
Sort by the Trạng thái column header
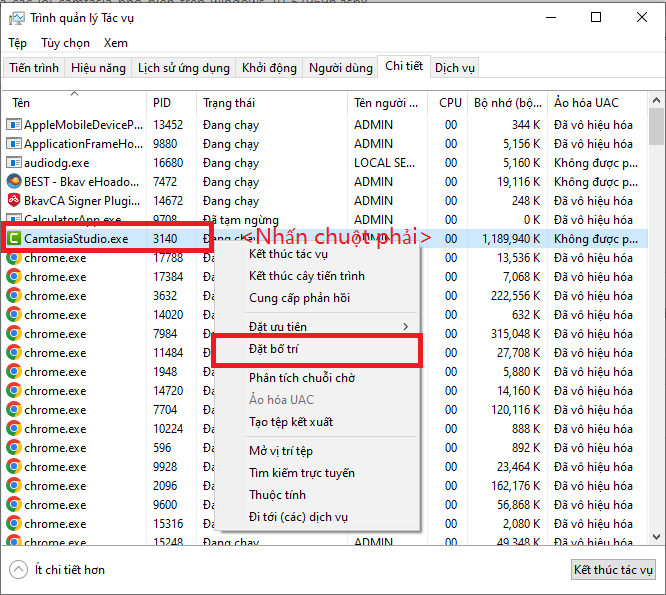(x=272, y=103)
